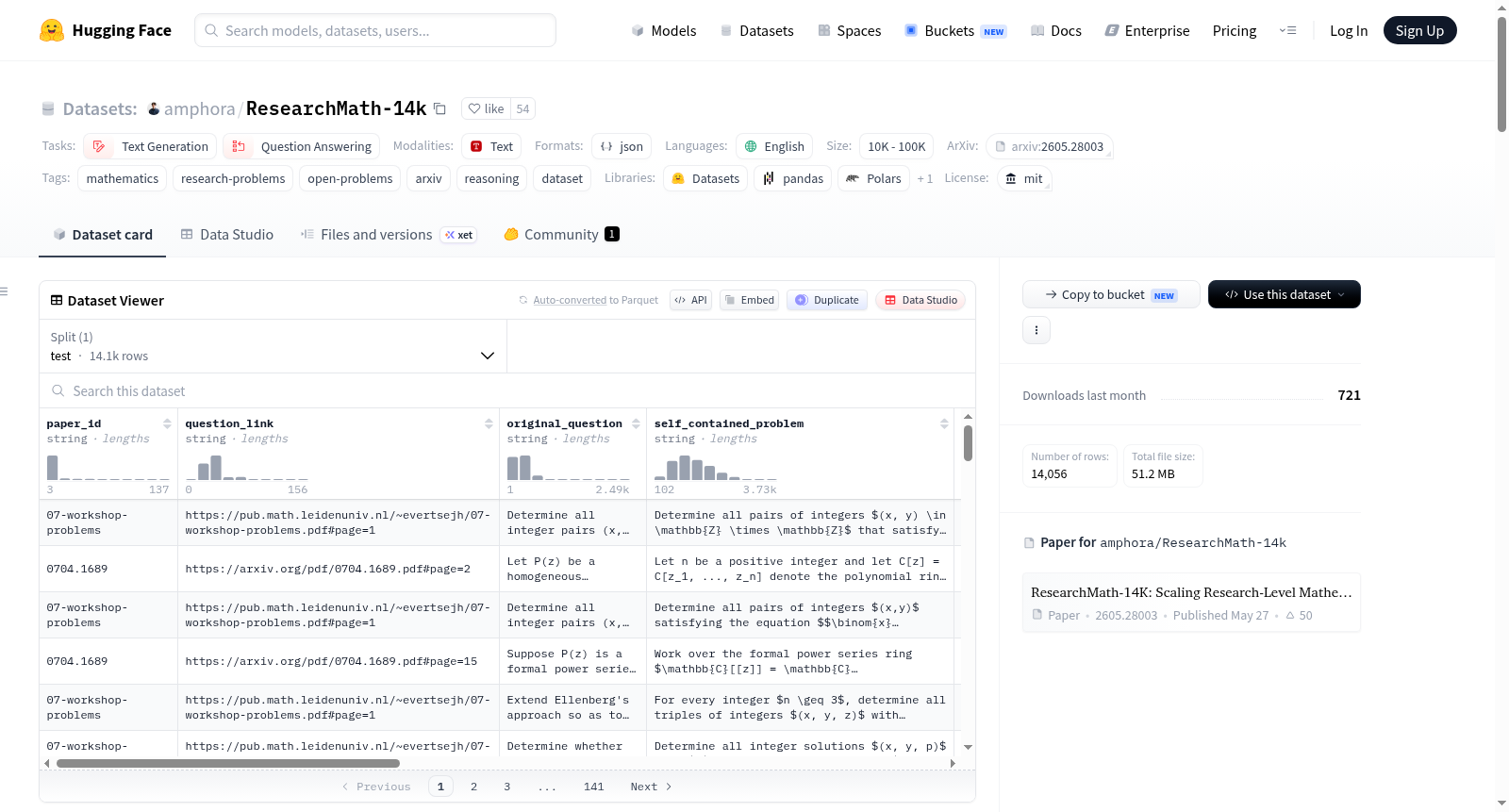Open Docs in the top navigation
This screenshot has height=812, width=1509.
click(x=1056, y=31)
